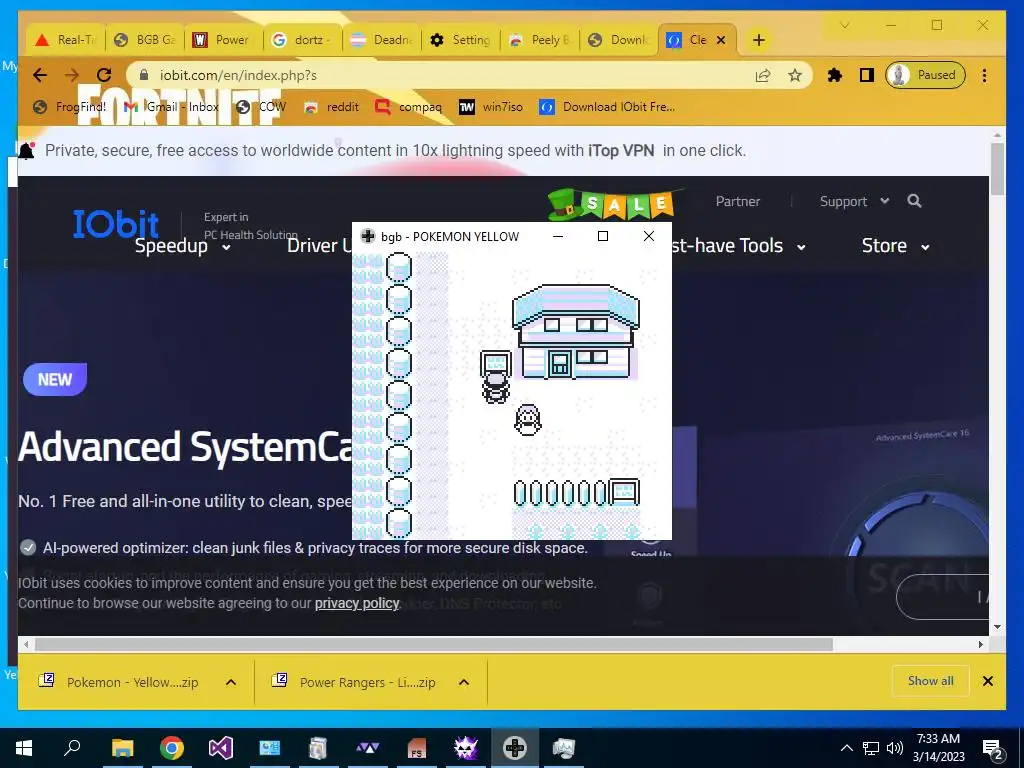
Task: Expand the Must-have Tools menu
Action: click(x=738, y=246)
